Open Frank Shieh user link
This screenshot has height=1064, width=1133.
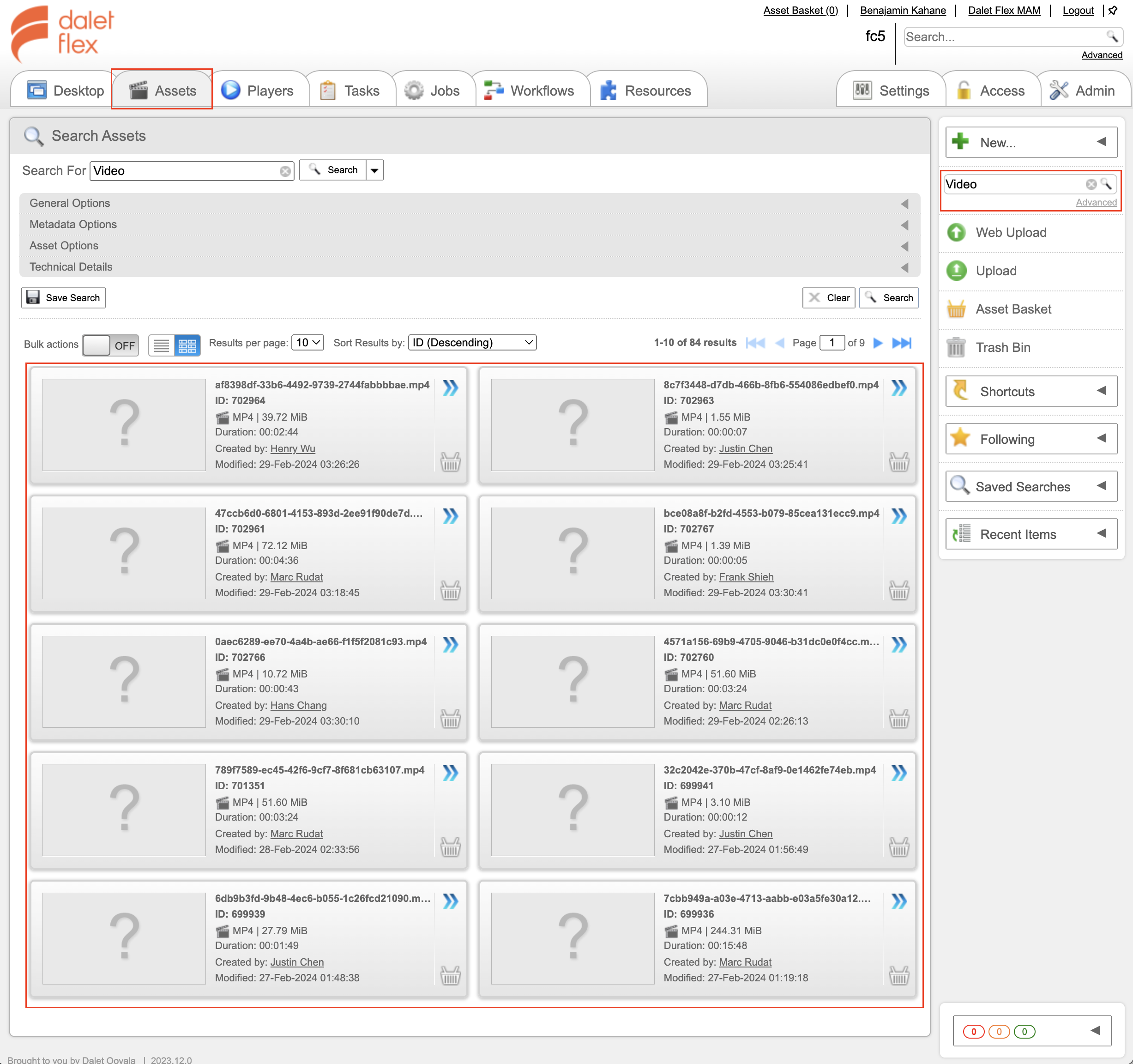pos(746,576)
